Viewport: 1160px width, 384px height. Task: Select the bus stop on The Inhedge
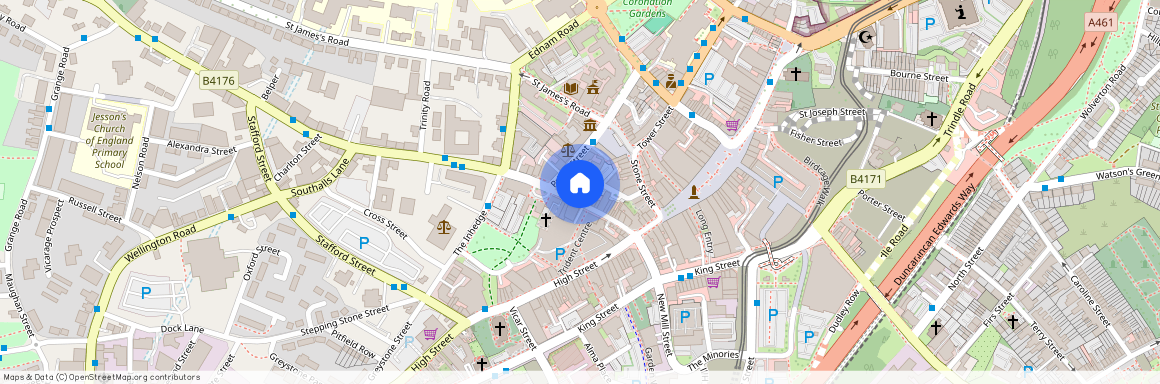(488, 206)
